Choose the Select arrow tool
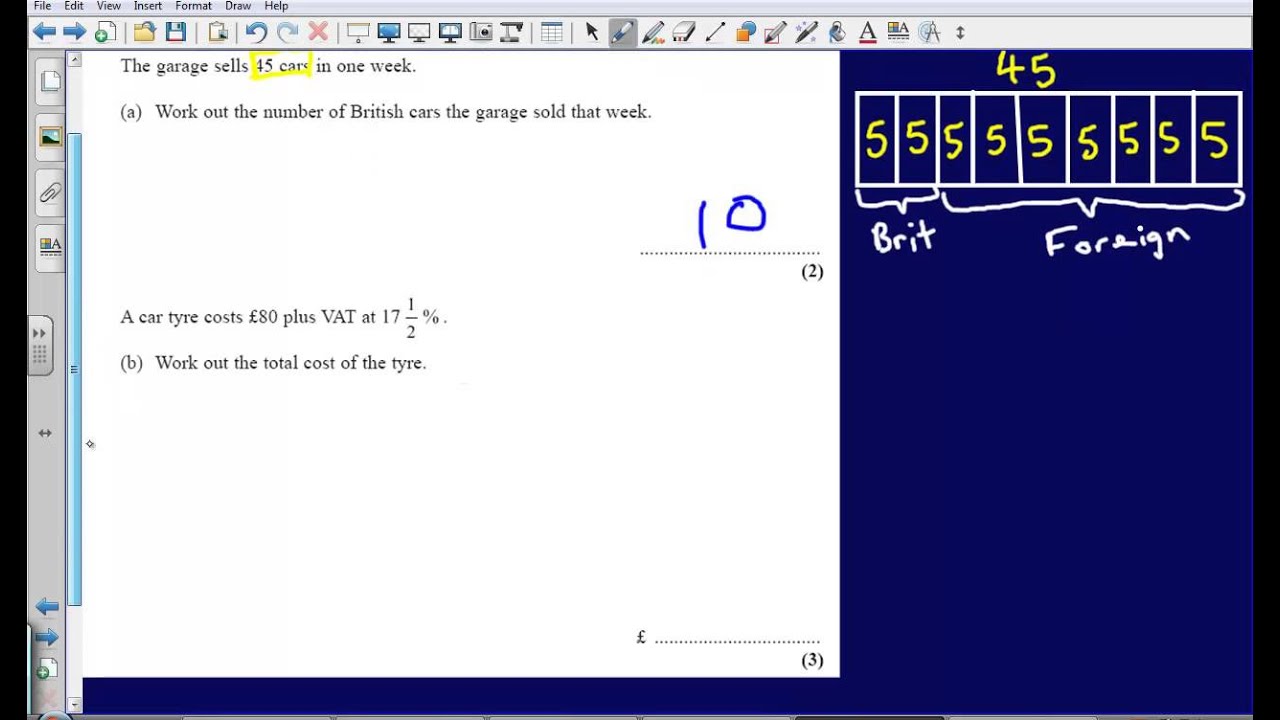1280x720 pixels. (591, 32)
